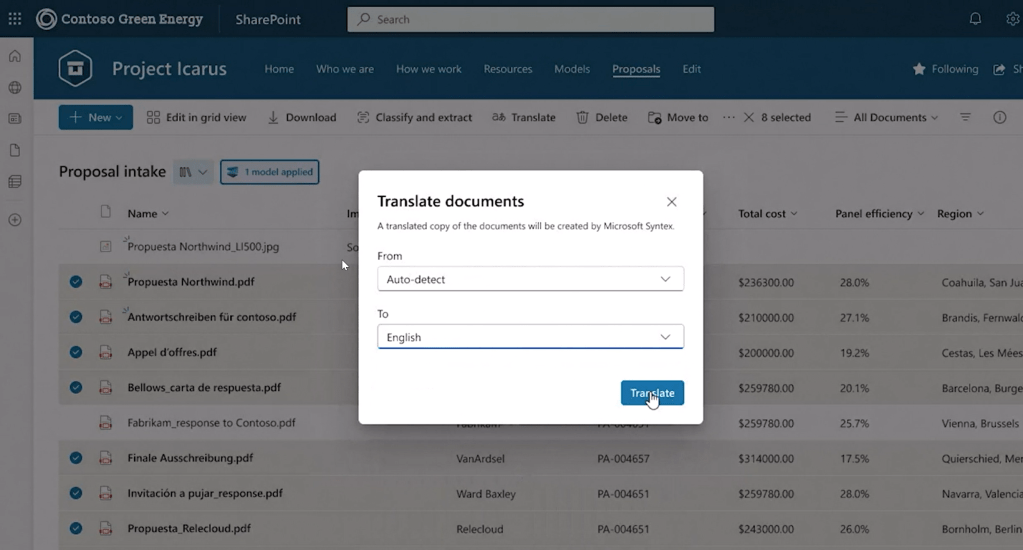The height and width of the screenshot is (550, 1023).
Task: Toggle selection for Finale Ausschreibung.pdf
Action: (76, 458)
